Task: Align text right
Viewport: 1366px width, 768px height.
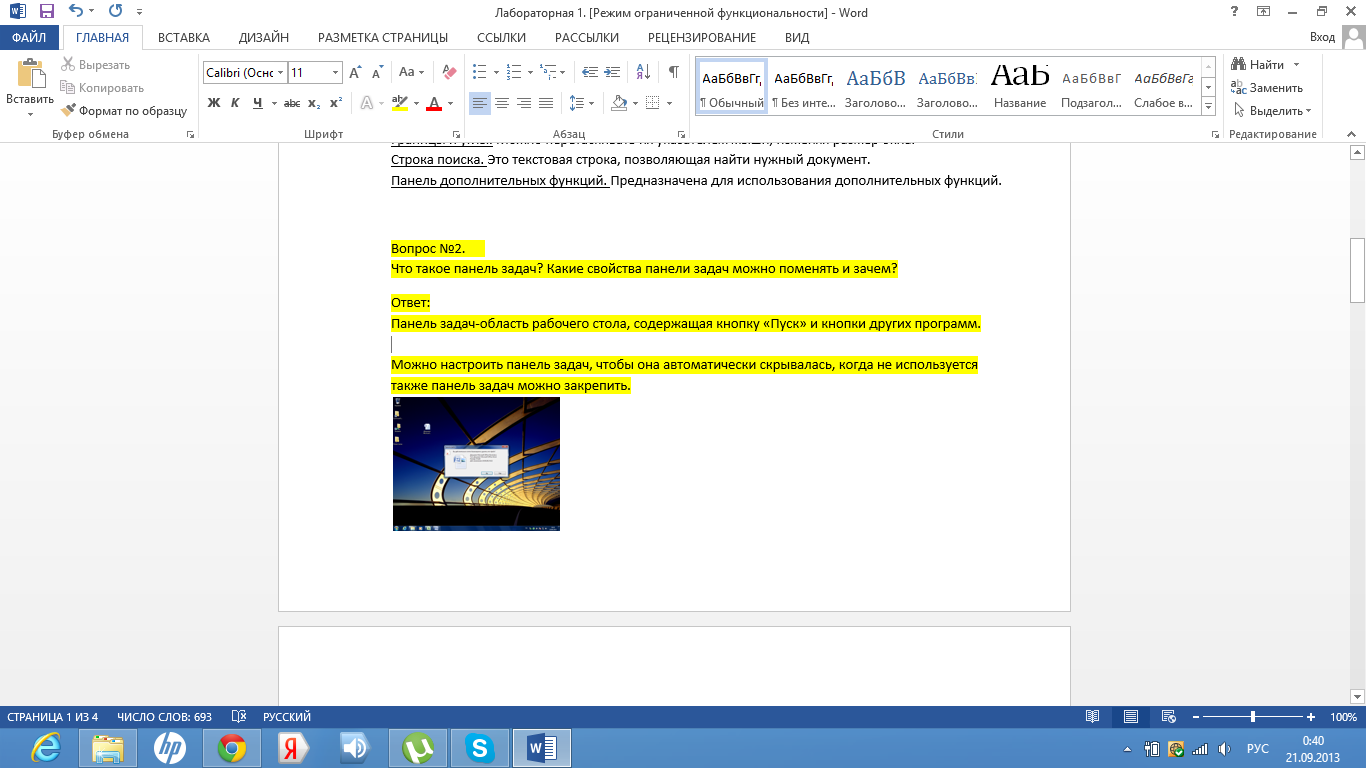Action: point(524,103)
